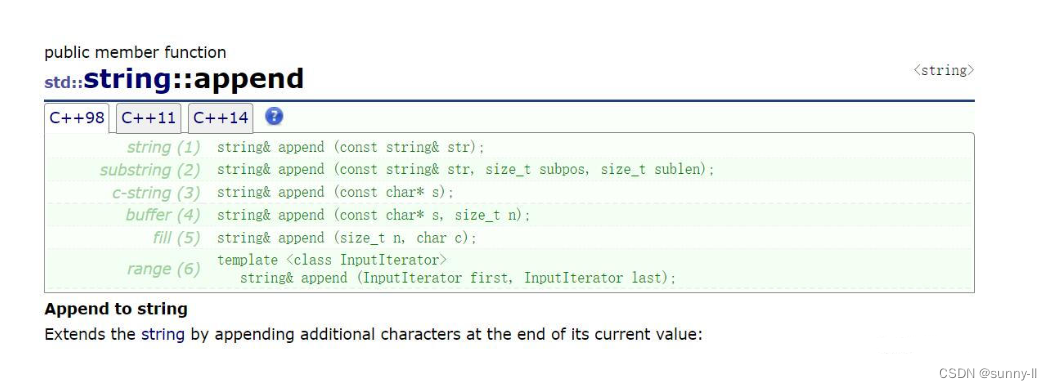
Task: Select the 'range (6)' overload label
Action: click(164, 269)
